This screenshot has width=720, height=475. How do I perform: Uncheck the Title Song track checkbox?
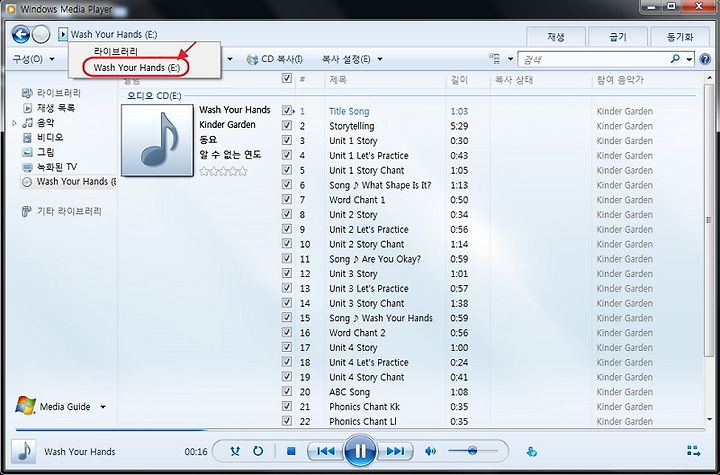tap(287, 111)
